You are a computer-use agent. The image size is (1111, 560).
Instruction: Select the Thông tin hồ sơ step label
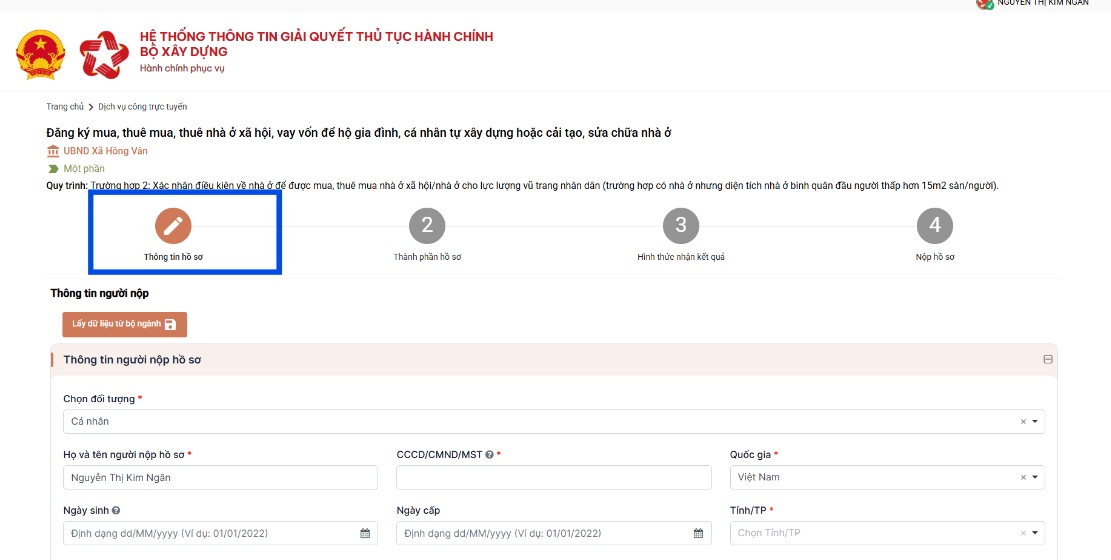click(x=173, y=257)
